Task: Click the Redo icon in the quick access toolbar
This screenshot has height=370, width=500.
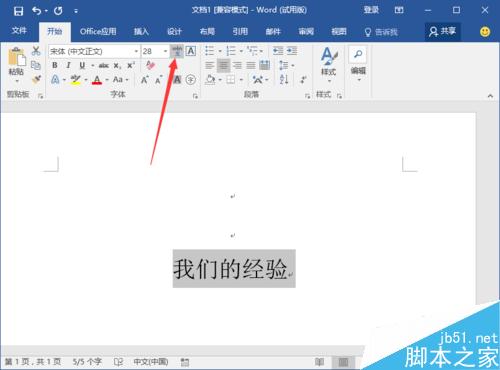Action: [x=58, y=11]
